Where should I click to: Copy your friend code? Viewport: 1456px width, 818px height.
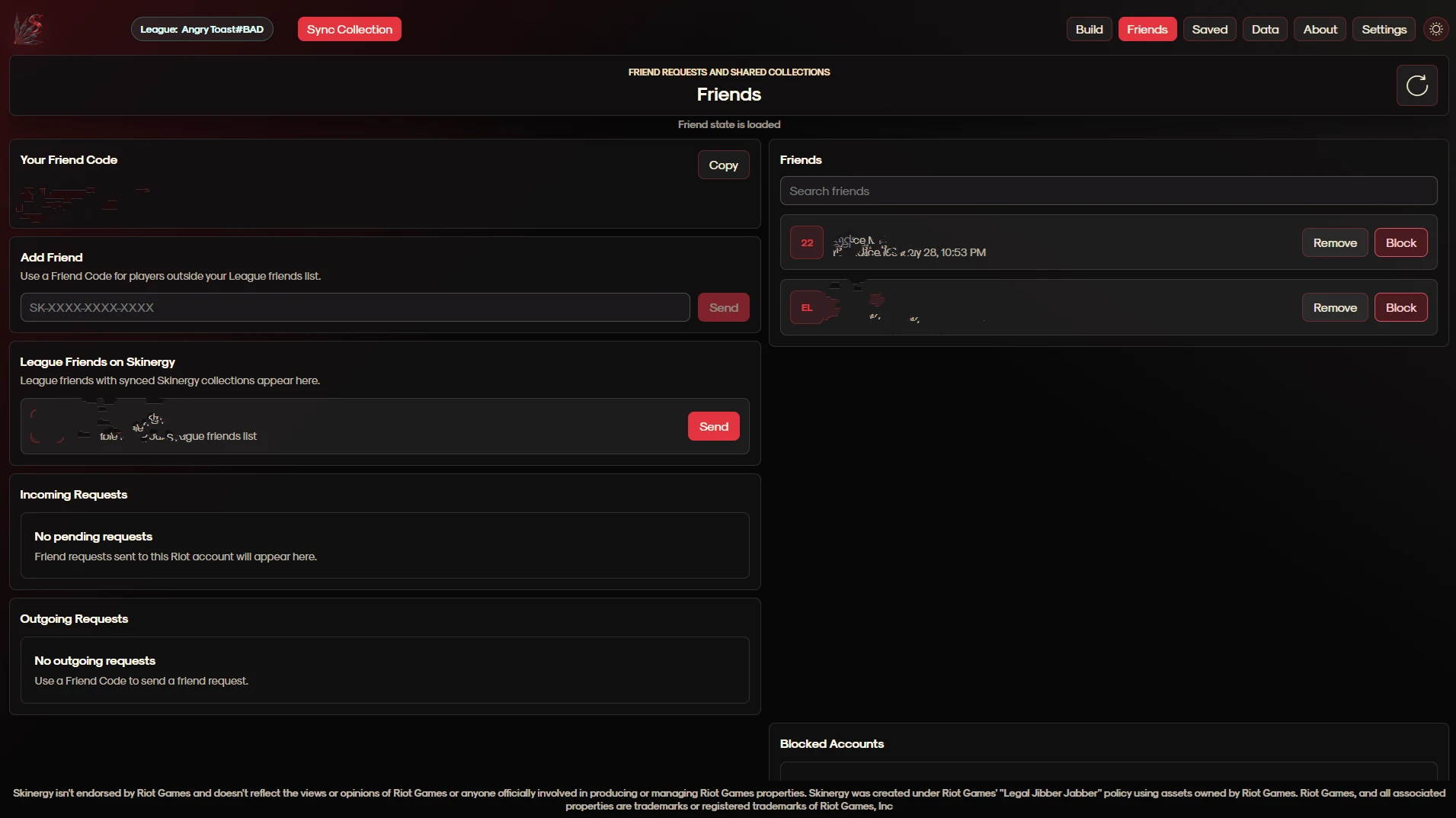(724, 165)
